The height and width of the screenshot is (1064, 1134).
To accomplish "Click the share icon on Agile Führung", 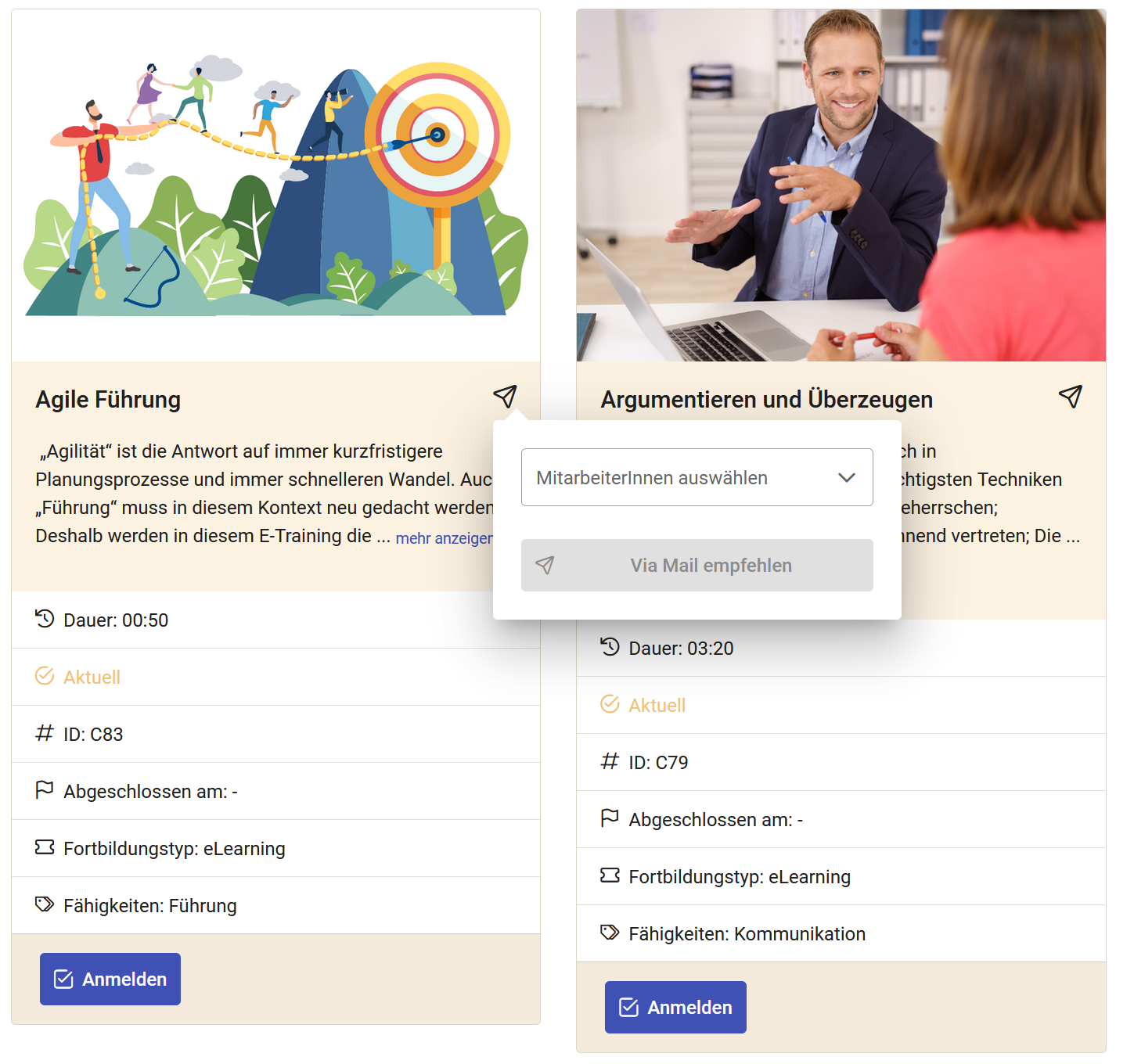I will coord(505,397).
